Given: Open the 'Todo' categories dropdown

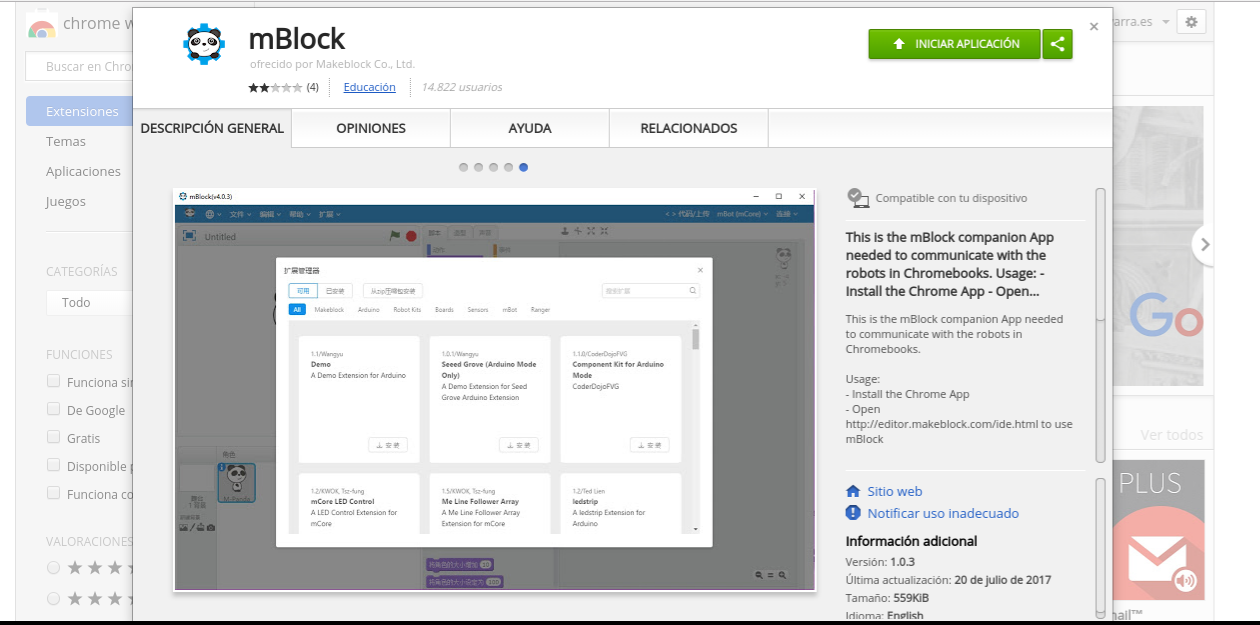Looking at the screenshot, I should [89, 302].
